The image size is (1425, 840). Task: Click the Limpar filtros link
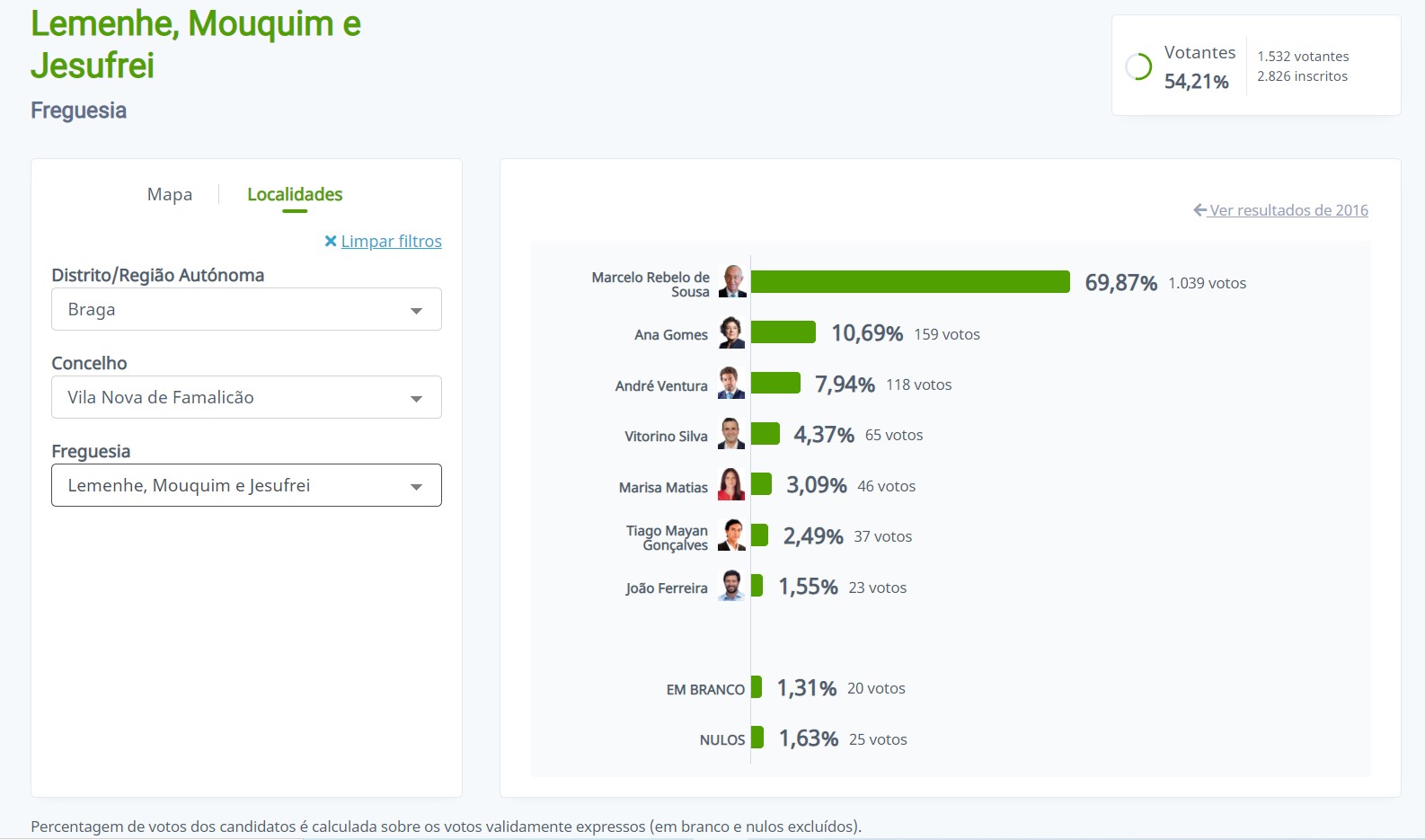pos(391,241)
